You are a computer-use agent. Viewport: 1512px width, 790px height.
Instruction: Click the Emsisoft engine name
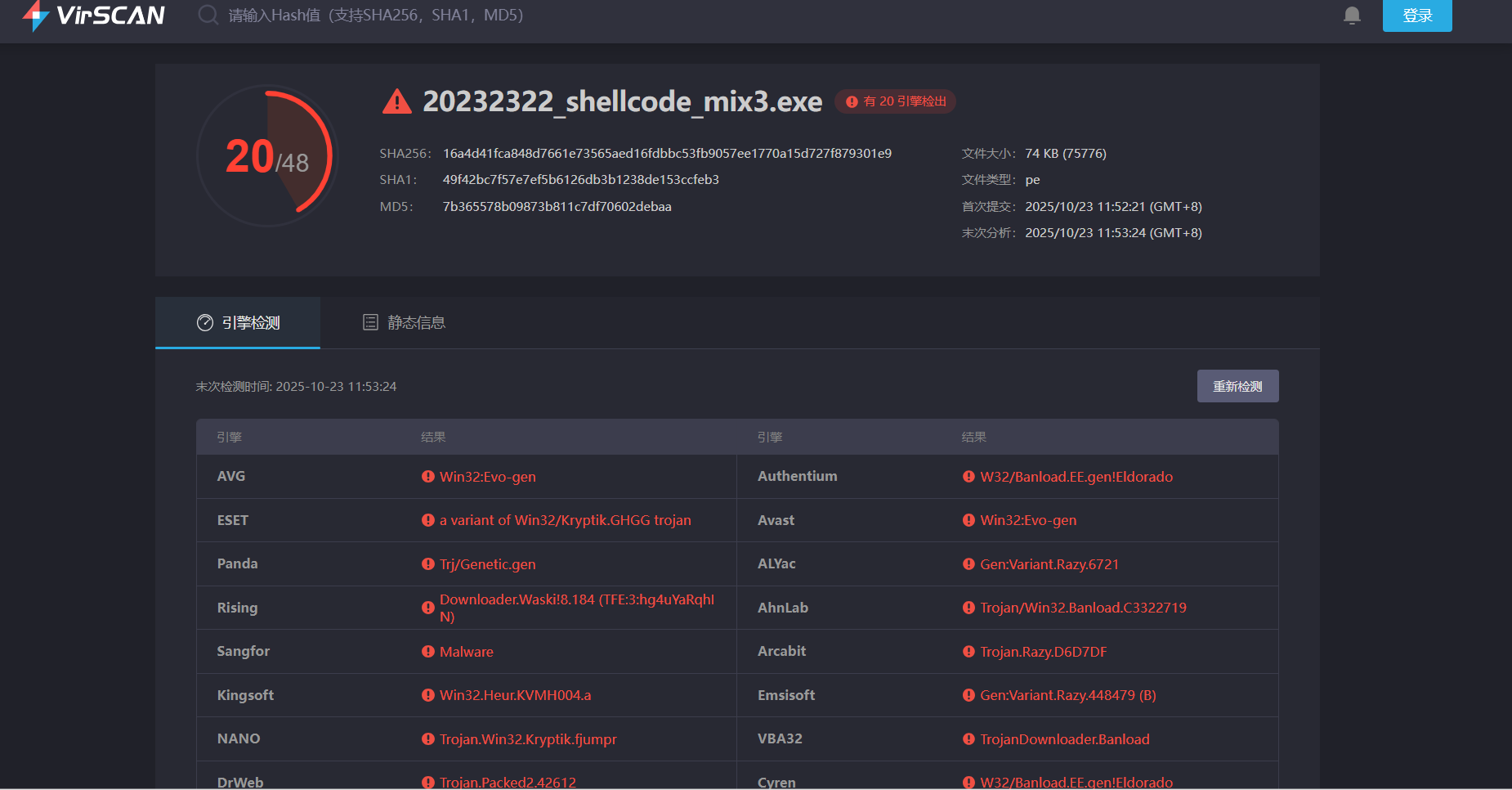tap(786, 695)
